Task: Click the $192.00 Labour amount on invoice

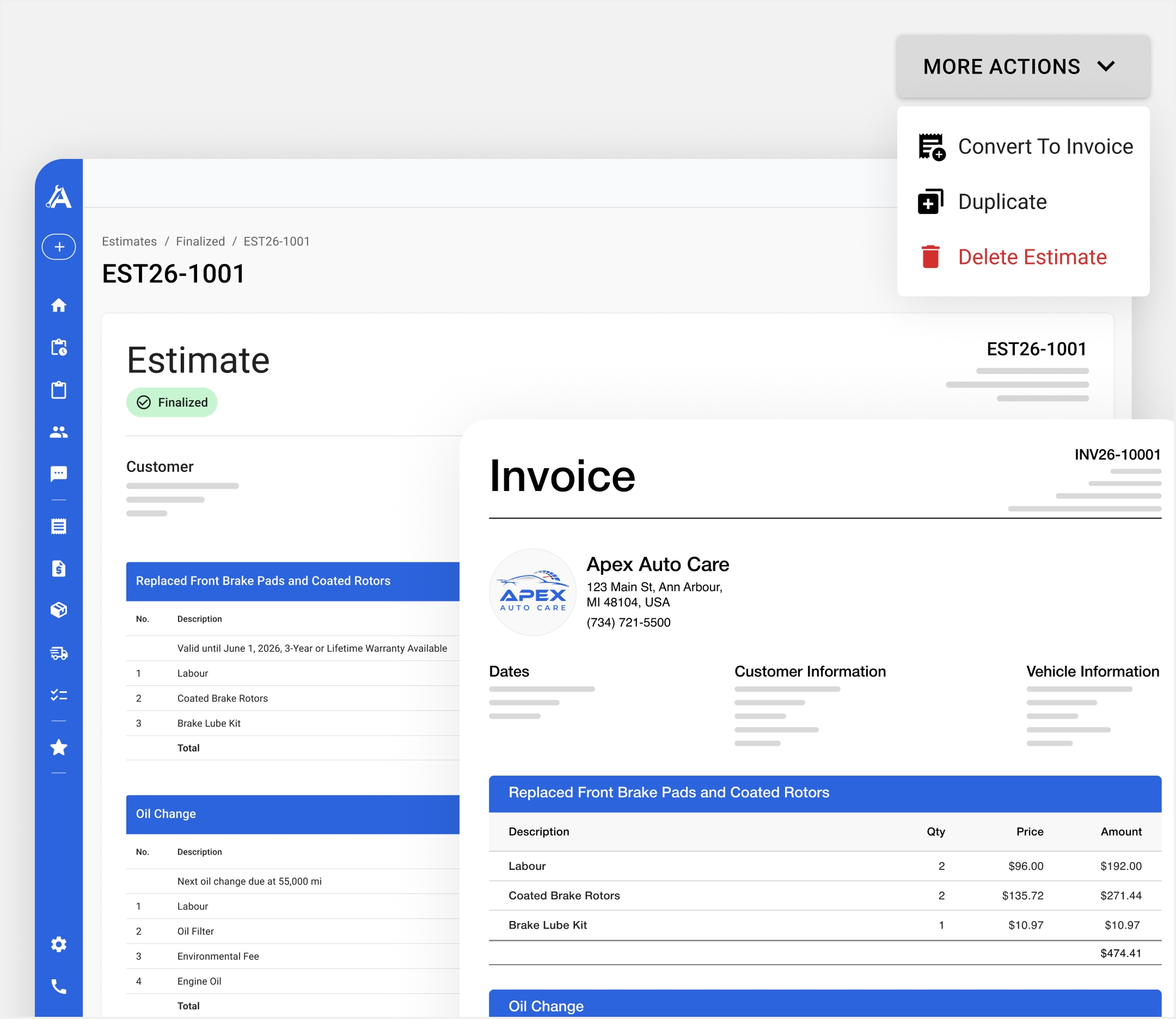Action: [x=1120, y=866]
